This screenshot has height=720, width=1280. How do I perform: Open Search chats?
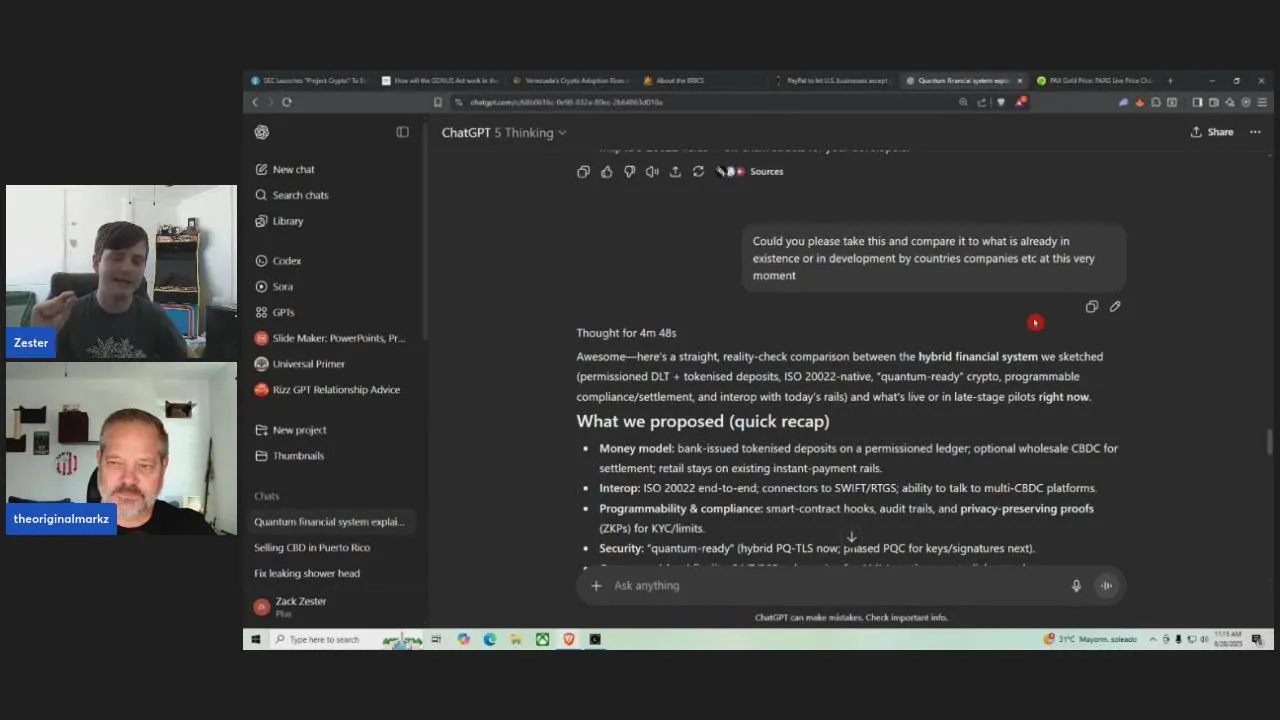click(292, 195)
